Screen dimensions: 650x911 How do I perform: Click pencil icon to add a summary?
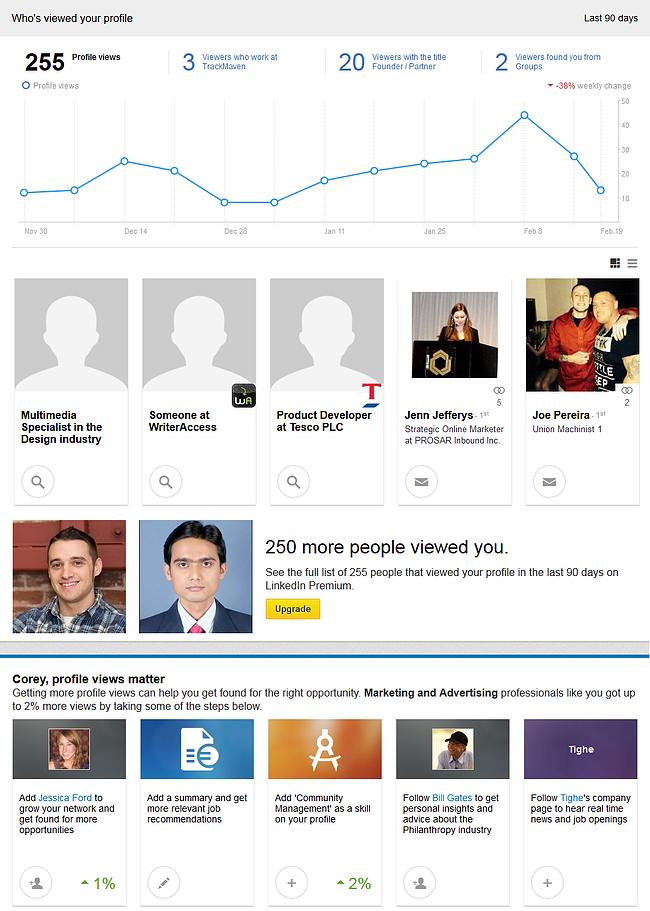pos(164,883)
